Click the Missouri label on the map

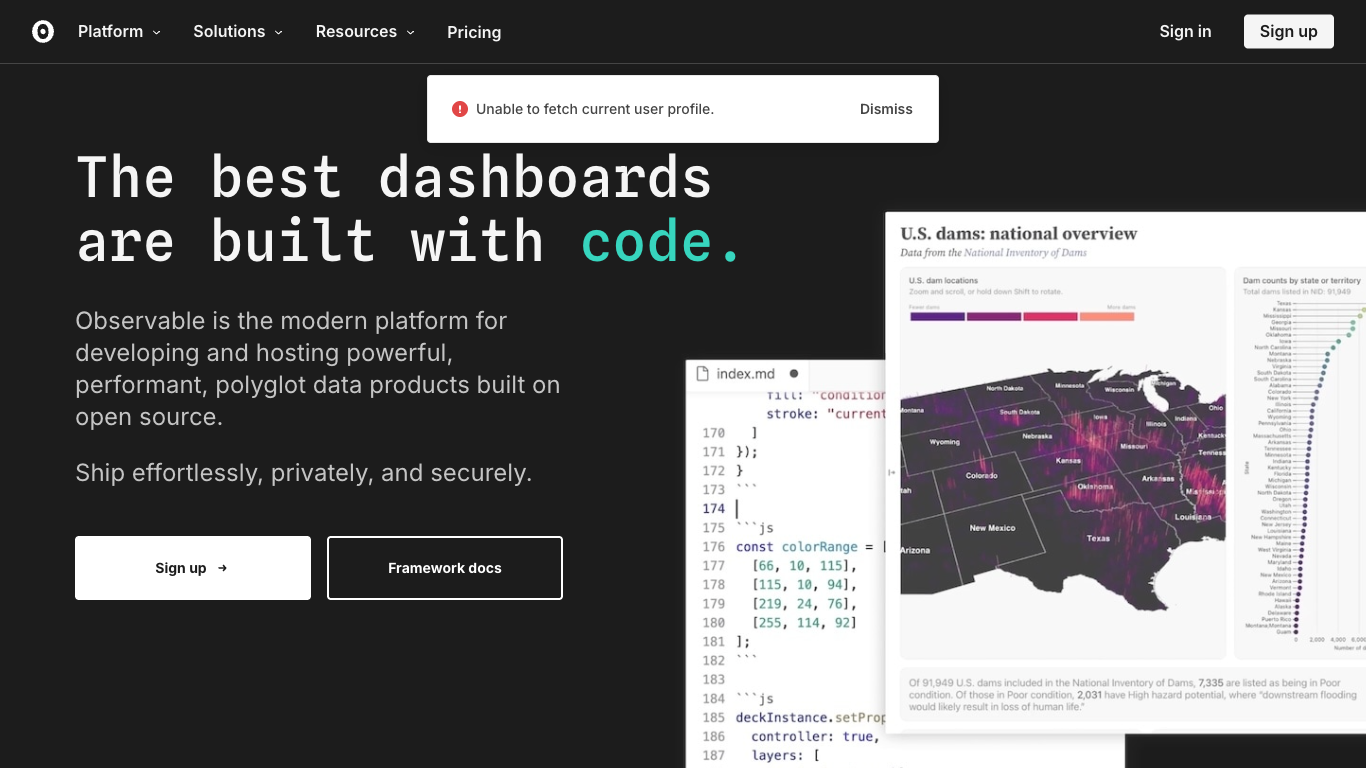1133,446
